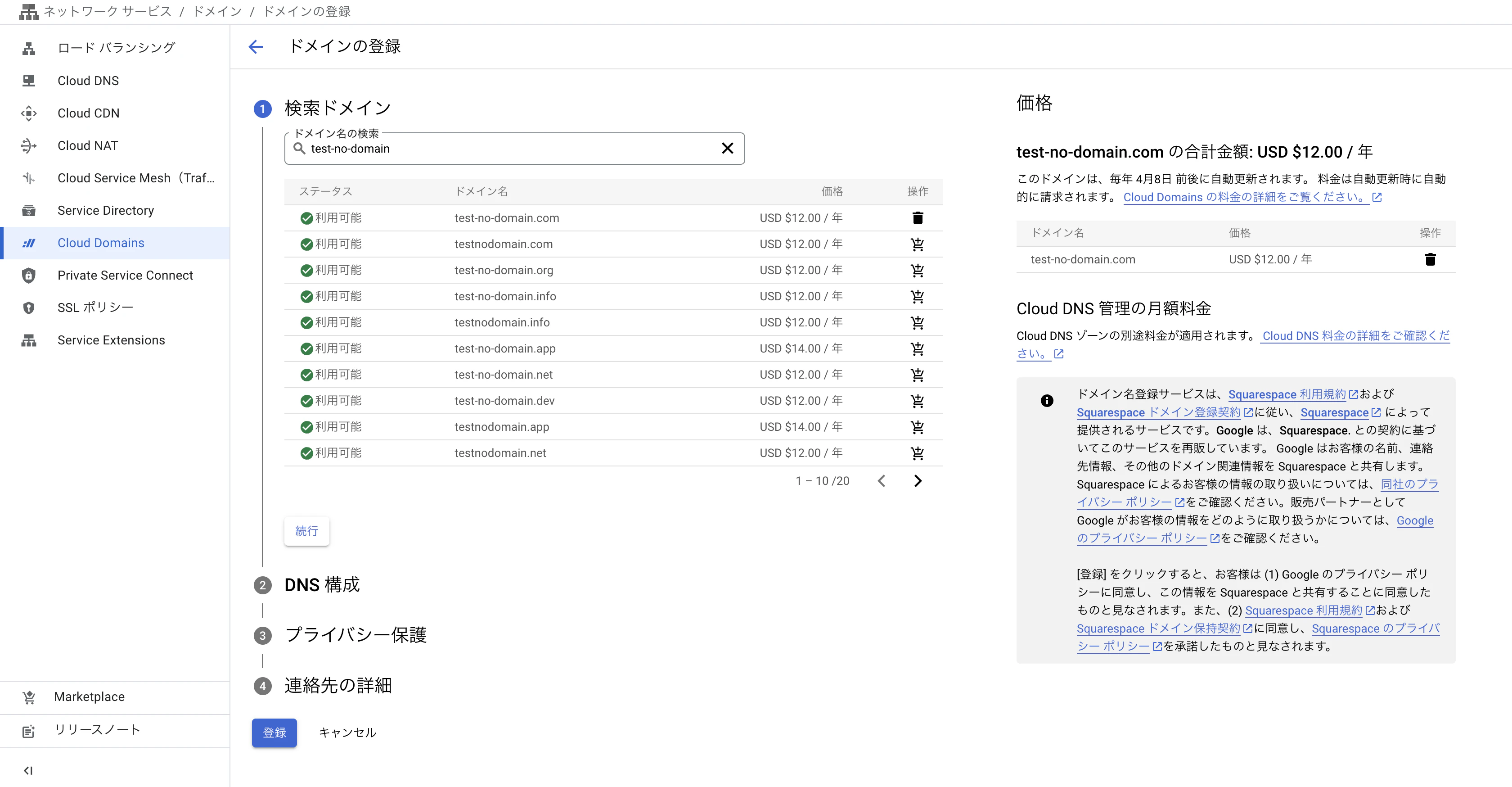Expand the プライバシー保護 step
This screenshot has height=787, width=1512.
point(355,635)
